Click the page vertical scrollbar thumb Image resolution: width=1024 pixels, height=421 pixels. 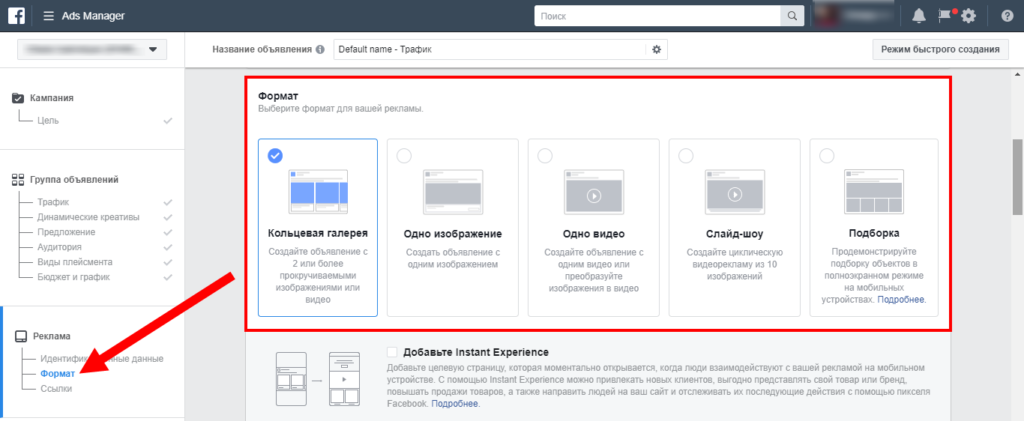click(x=1017, y=177)
